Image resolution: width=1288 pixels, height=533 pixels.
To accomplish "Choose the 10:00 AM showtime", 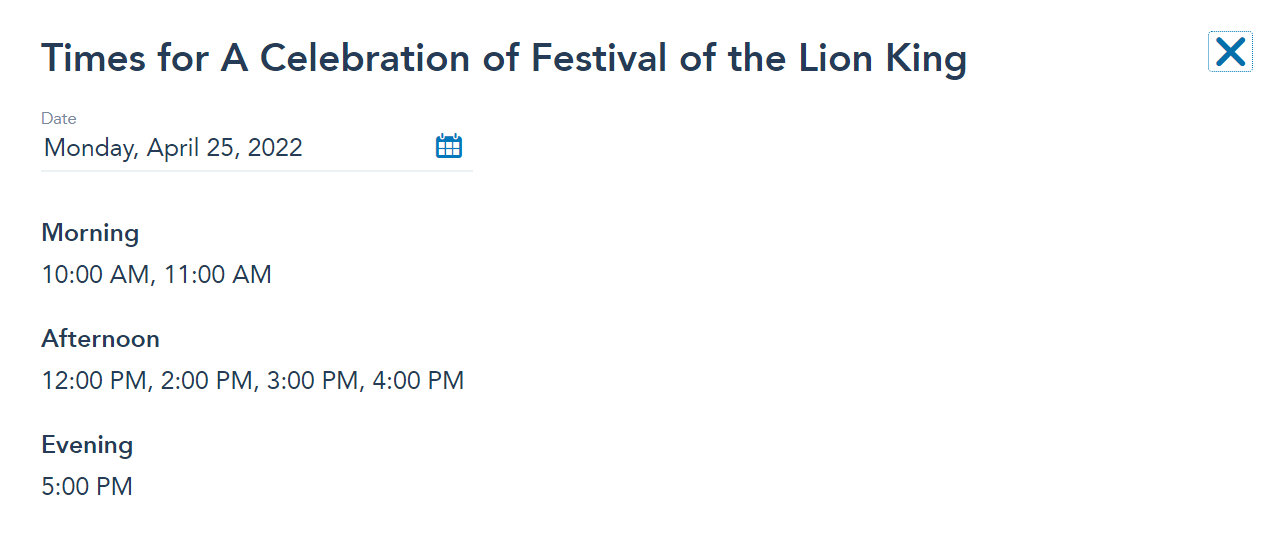I will [x=95, y=275].
